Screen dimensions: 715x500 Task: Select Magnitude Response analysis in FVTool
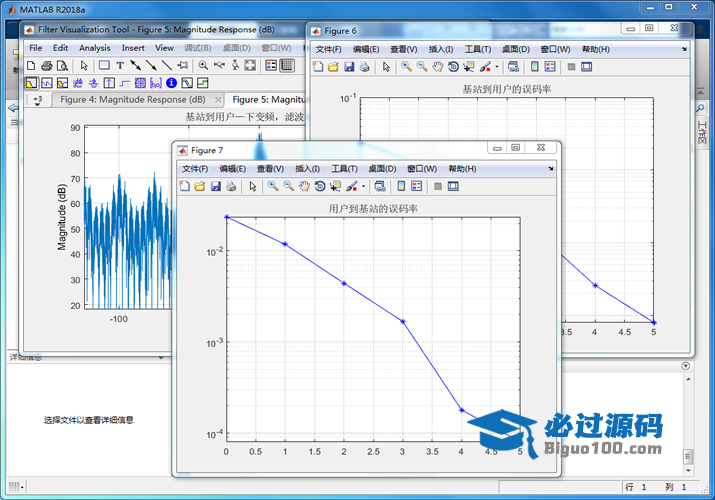click(x=31, y=83)
